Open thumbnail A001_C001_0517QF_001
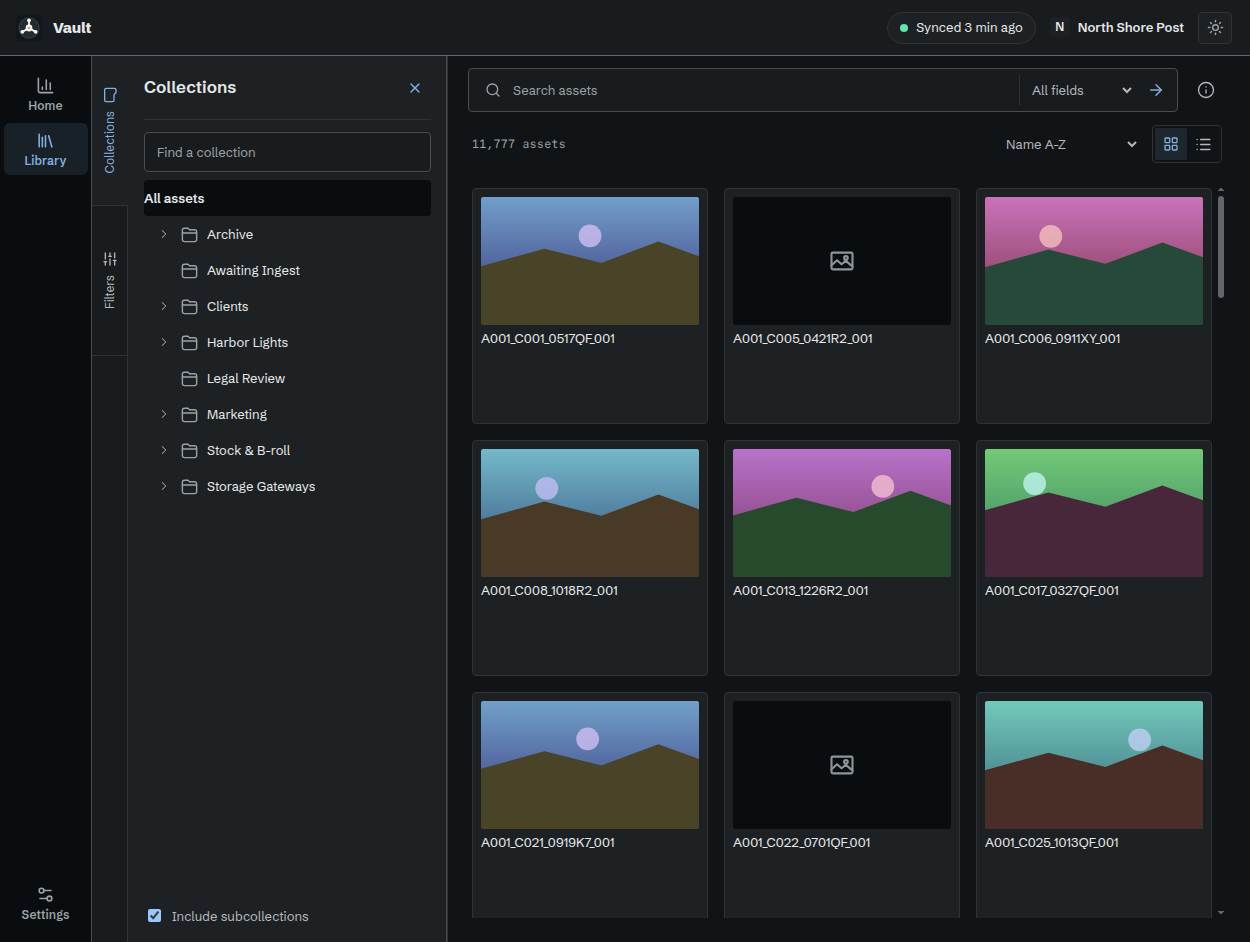Image resolution: width=1250 pixels, height=942 pixels. click(590, 261)
